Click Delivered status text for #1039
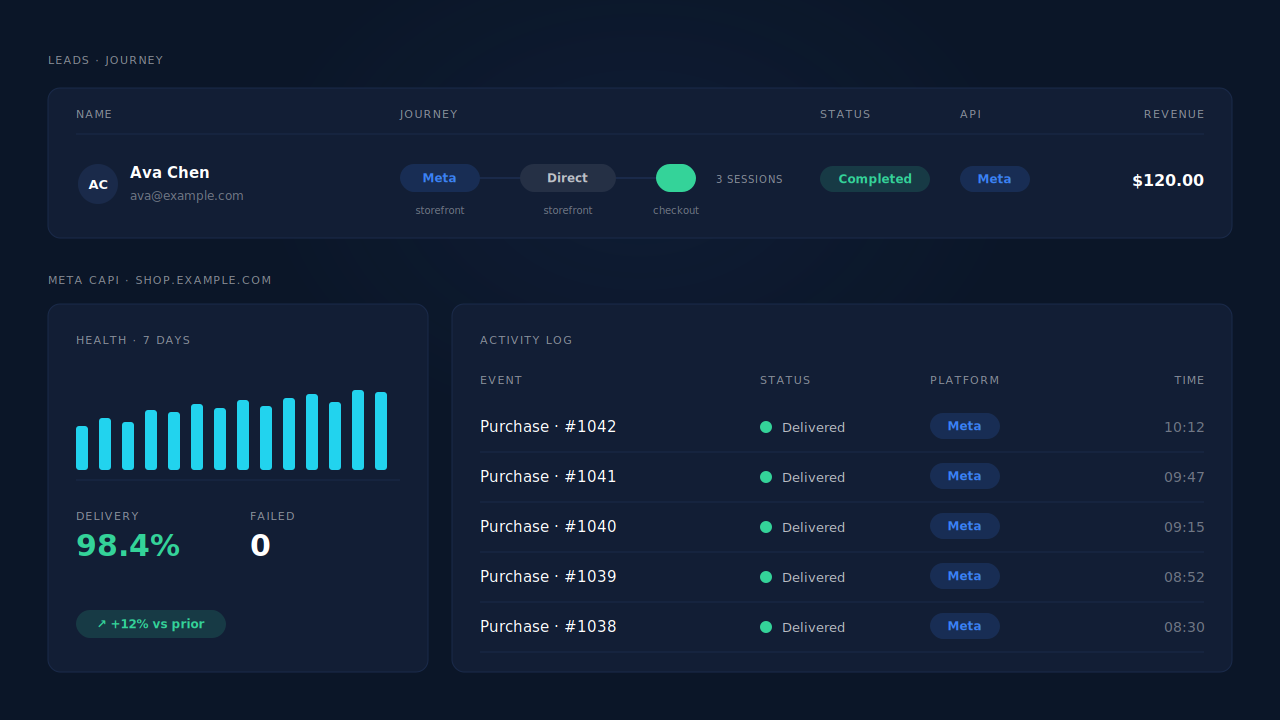Viewport: 1280px width, 720px height. [813, 578]
